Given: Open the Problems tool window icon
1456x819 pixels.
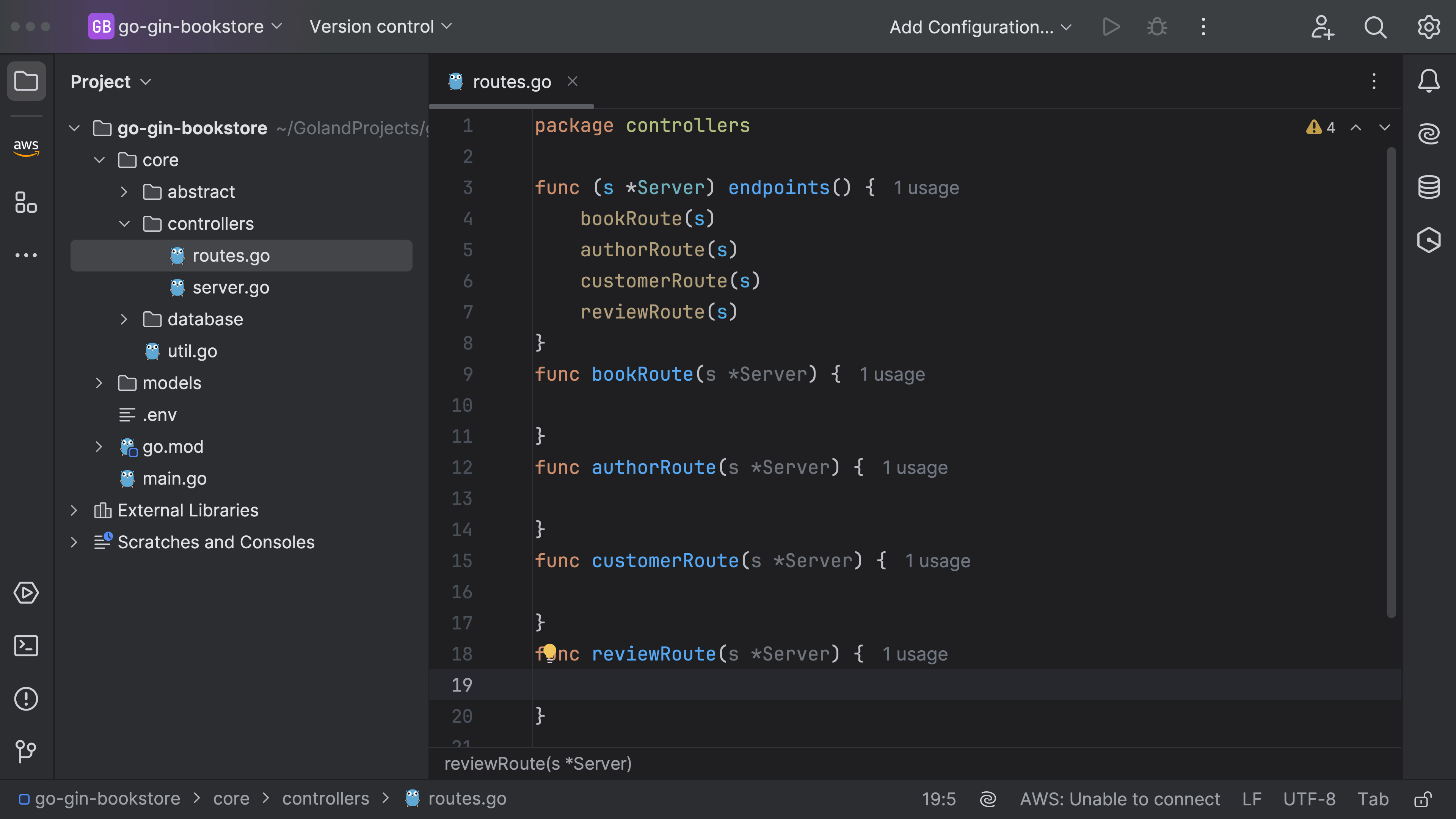Looking at the screenshot, I should coord(26,698).
